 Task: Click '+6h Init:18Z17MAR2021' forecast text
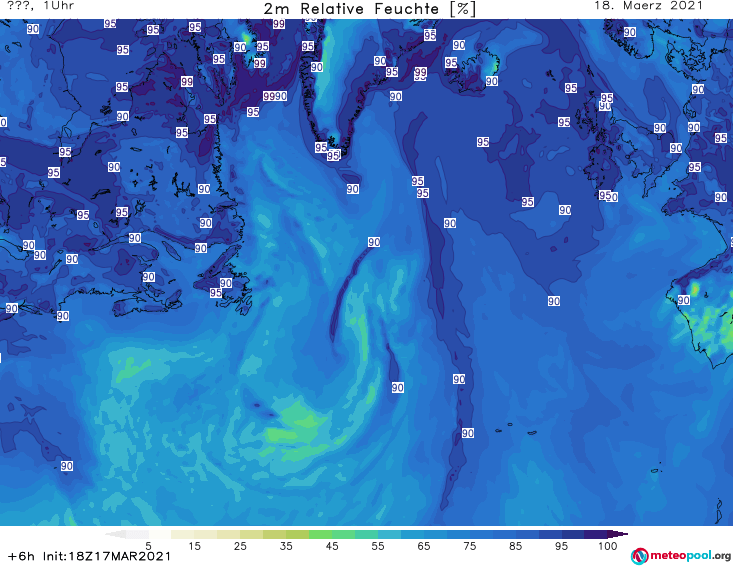click(89, 556)
